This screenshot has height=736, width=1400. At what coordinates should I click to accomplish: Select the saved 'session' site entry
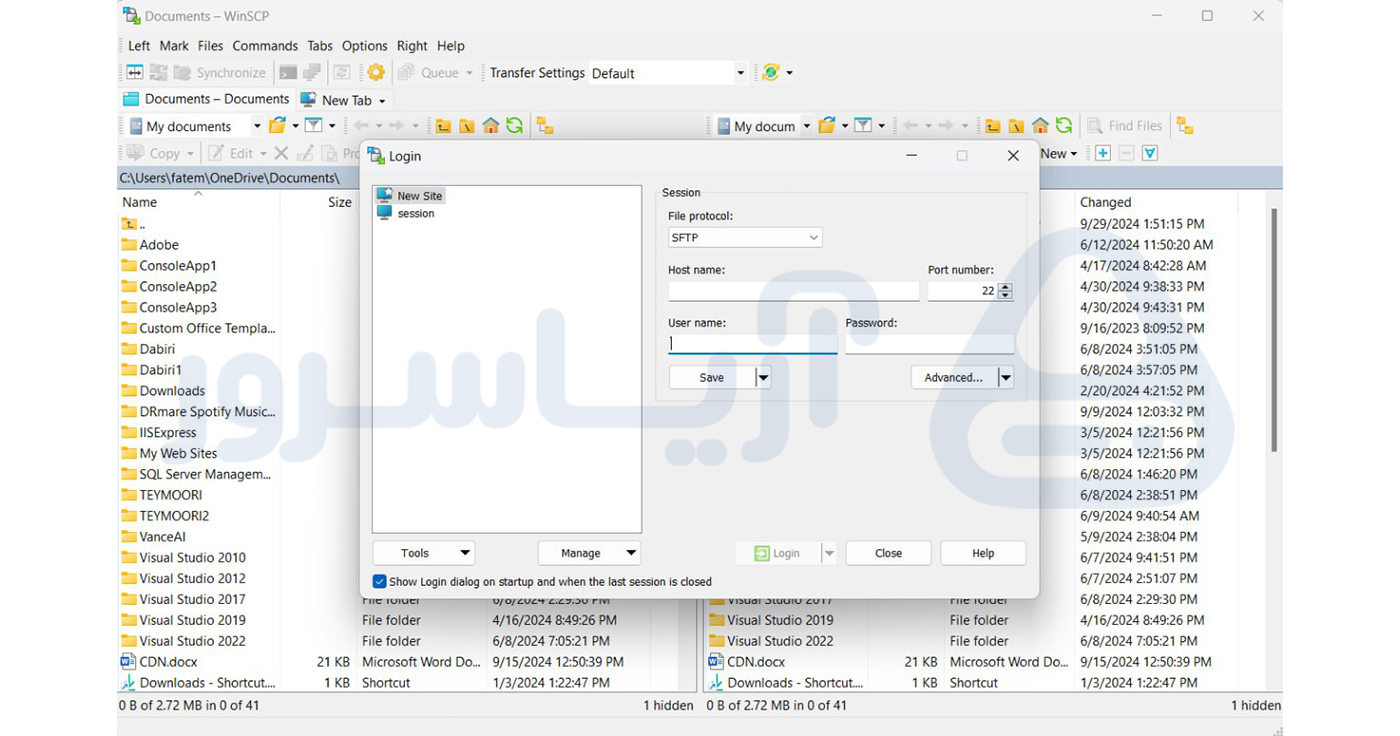(x=405, y=213)
